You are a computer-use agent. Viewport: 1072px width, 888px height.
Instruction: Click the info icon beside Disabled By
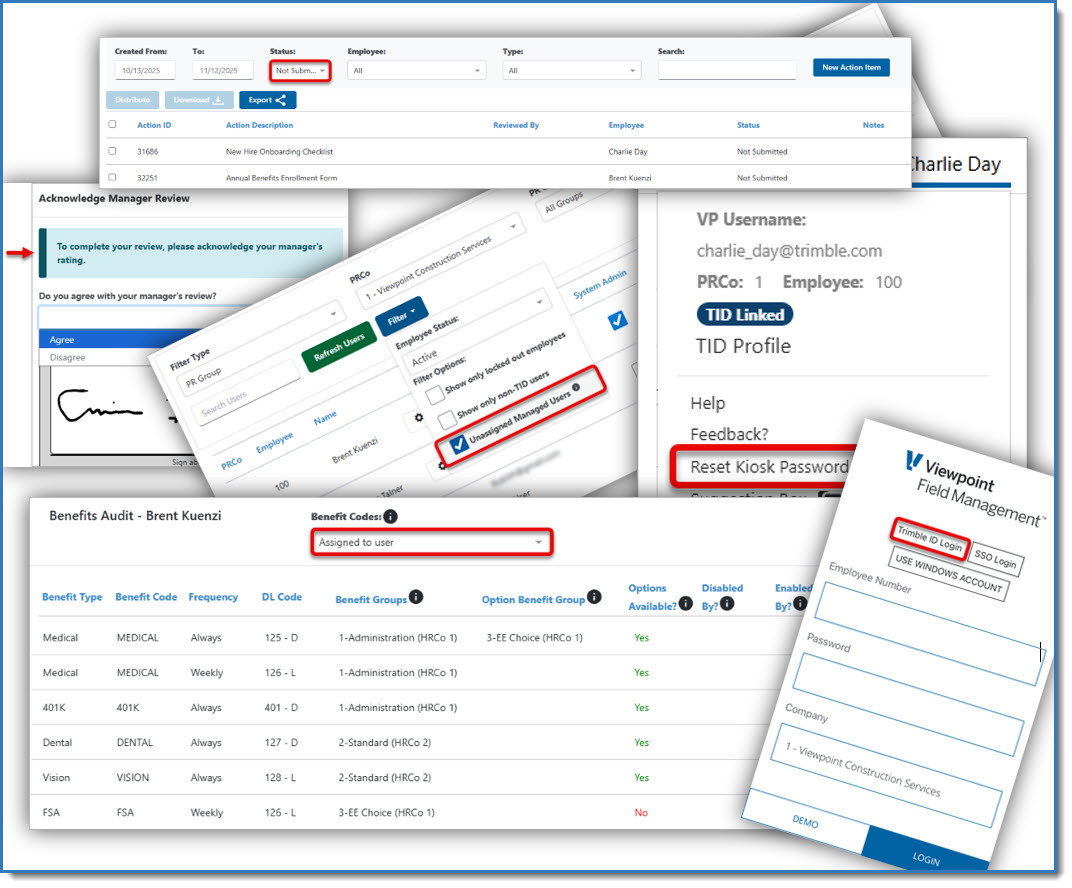[x=727, y=604]
